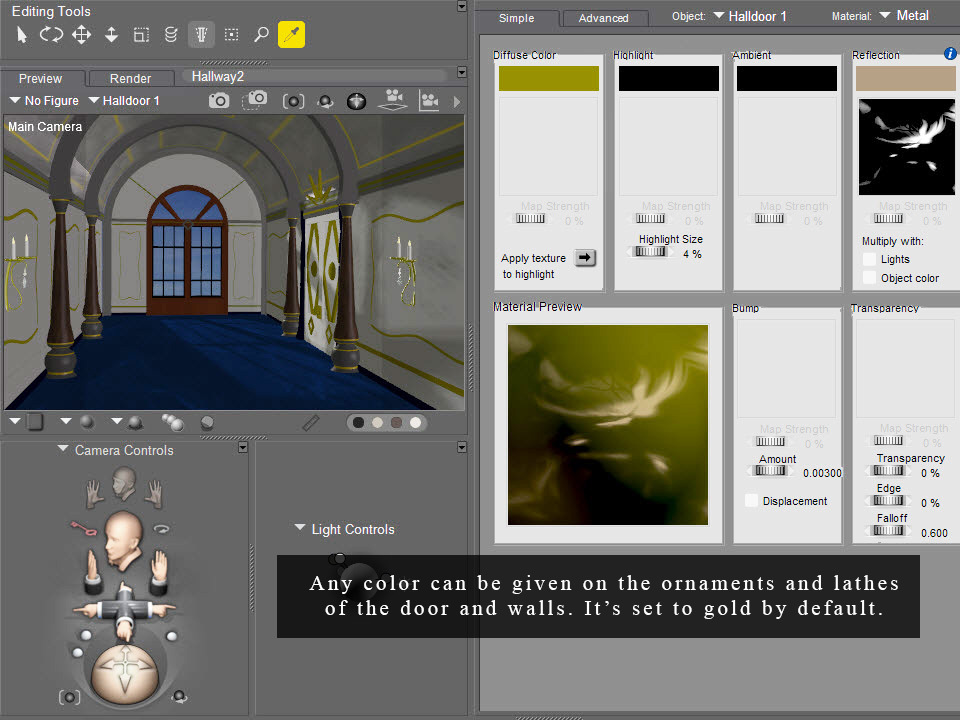Switch to the Advanced tab
Image resolution: width=960 pixels, height=720 pixels.
604,18
